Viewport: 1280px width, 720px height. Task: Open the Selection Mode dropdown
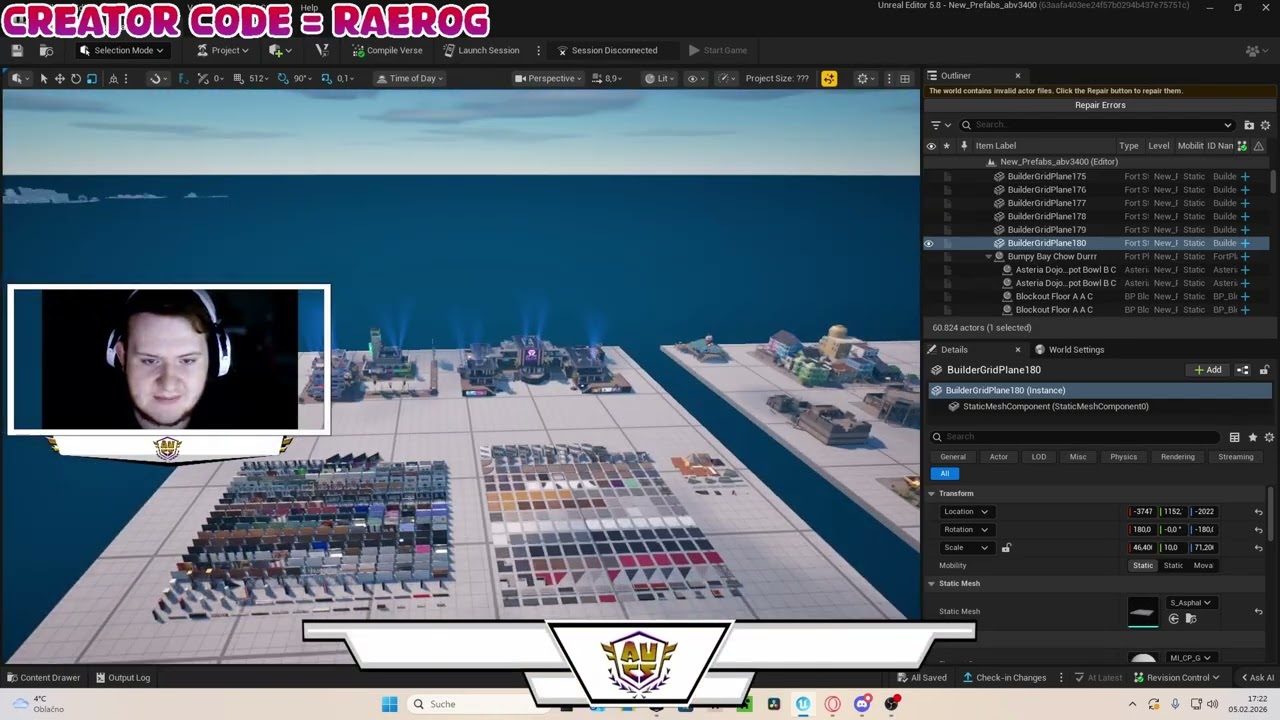click(x=122, y=50)
